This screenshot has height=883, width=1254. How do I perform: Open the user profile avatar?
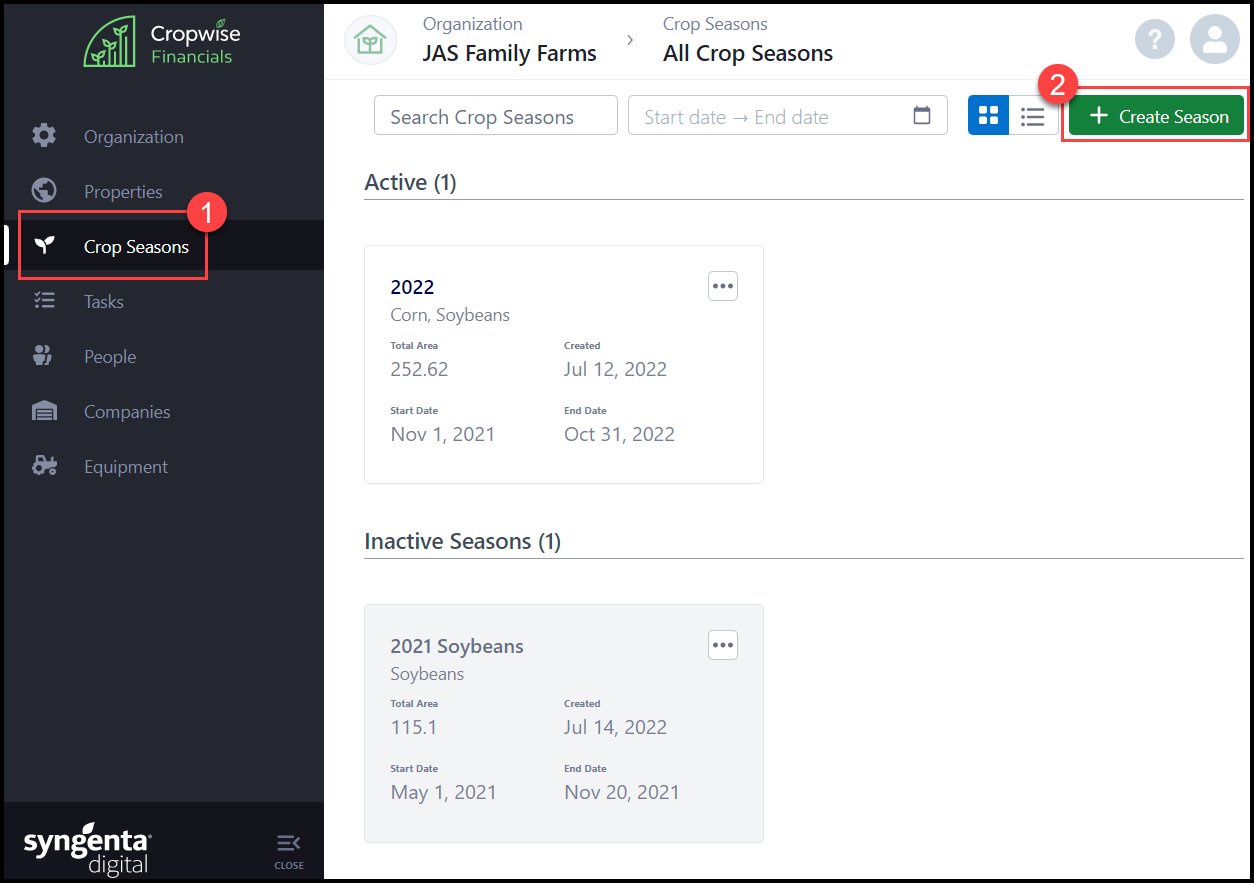[x=1214, y=40]
